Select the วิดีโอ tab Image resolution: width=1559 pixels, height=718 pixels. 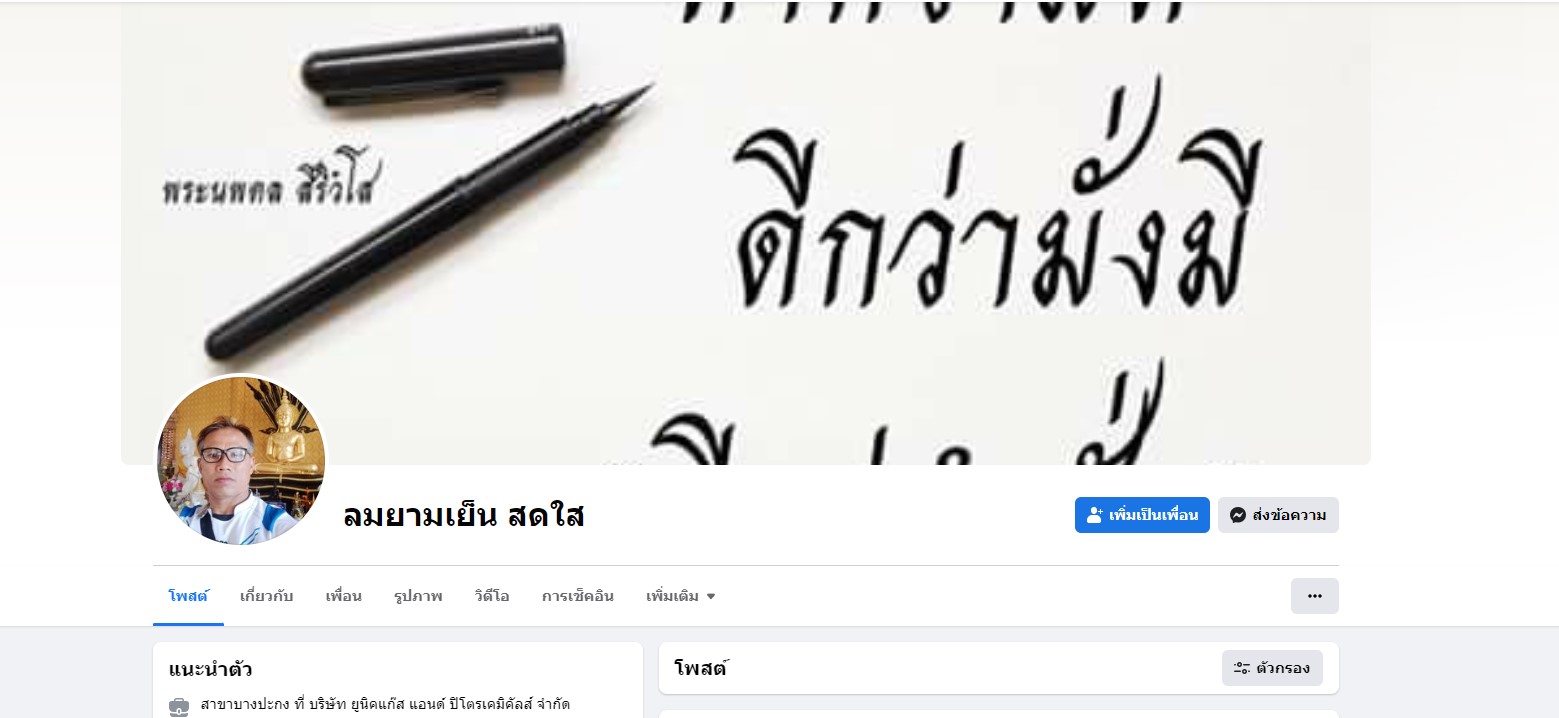[492, 596]
